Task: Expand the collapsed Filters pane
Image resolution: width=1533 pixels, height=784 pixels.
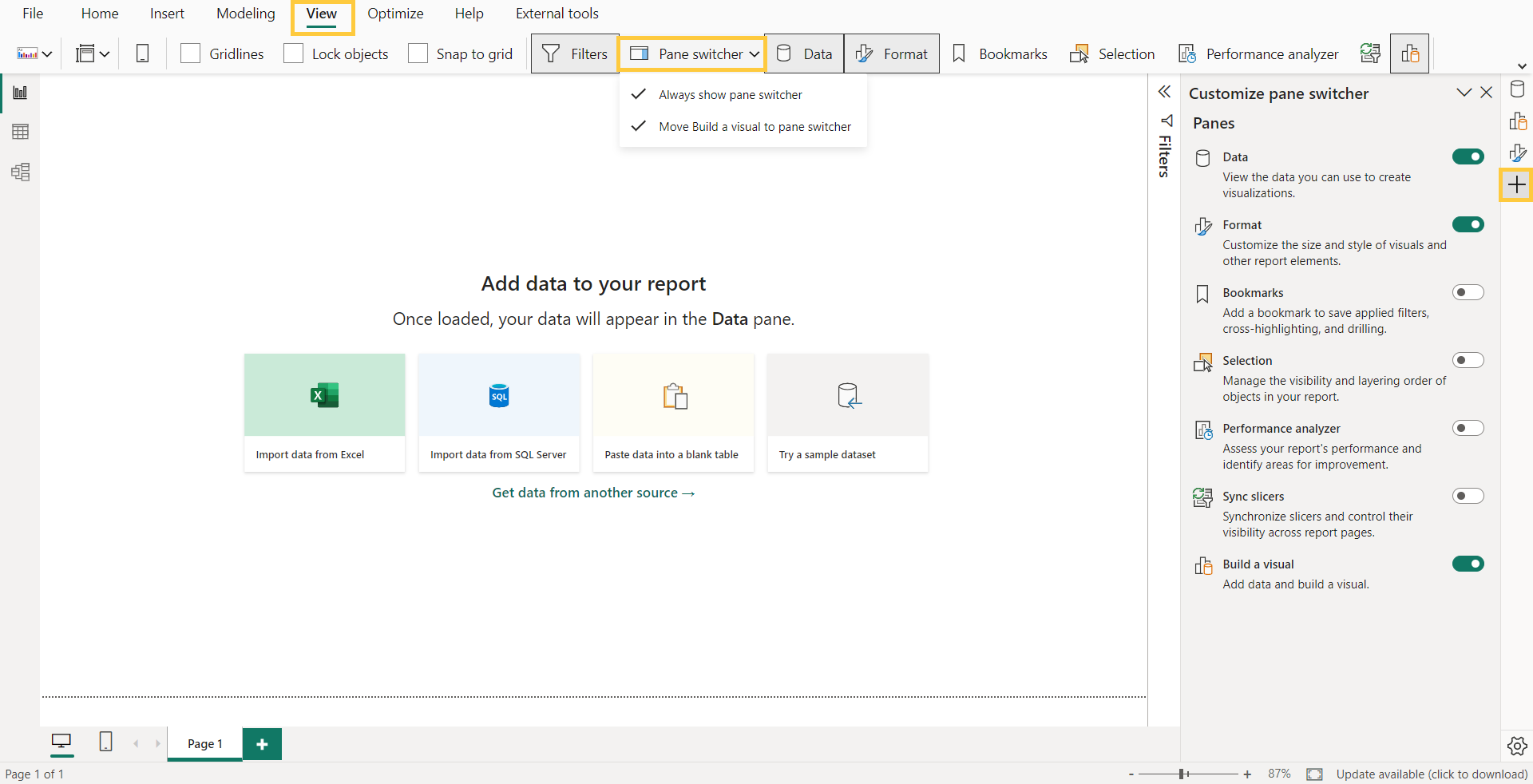Action: [1164, 92]
